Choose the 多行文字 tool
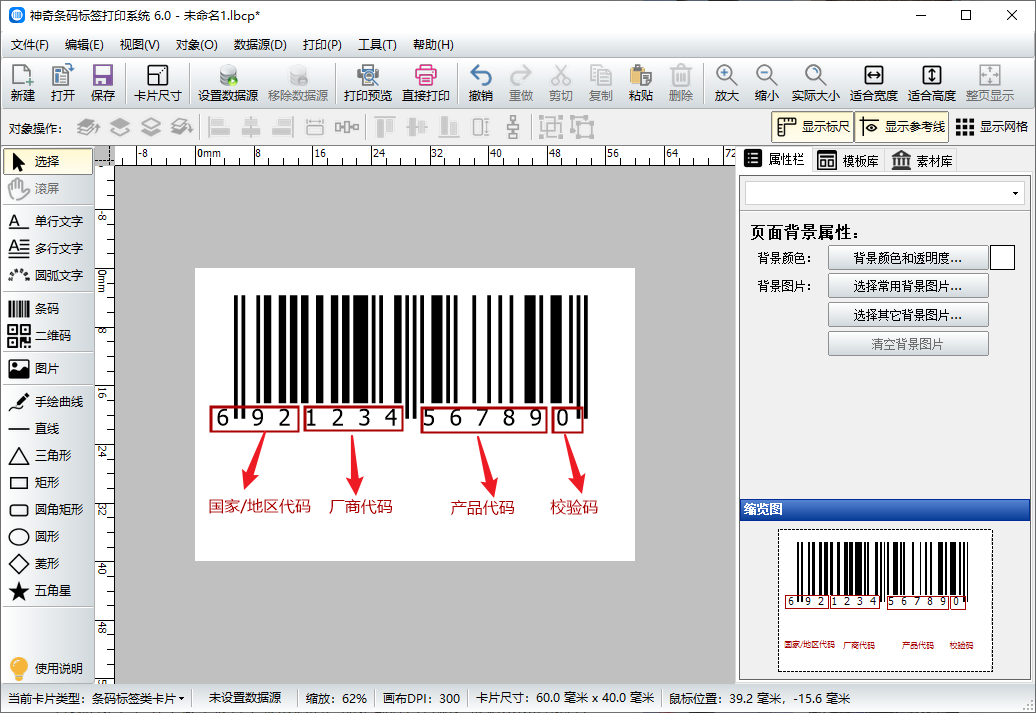The height and width of the screenshot is (713, 1036). point(48,248)
